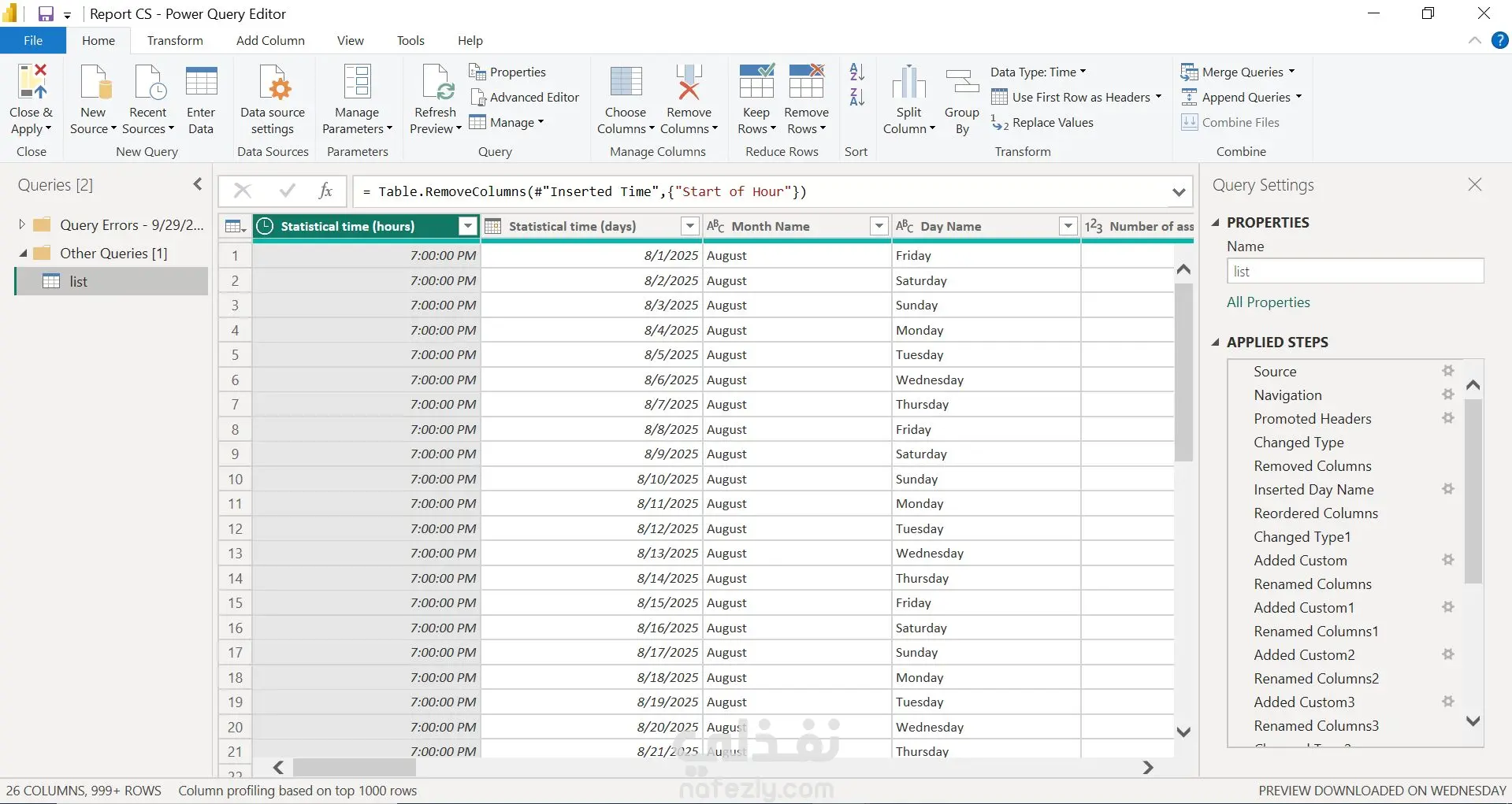Click the Help question mark icon
The image size is (1512, 804).
pos(1499,40)
